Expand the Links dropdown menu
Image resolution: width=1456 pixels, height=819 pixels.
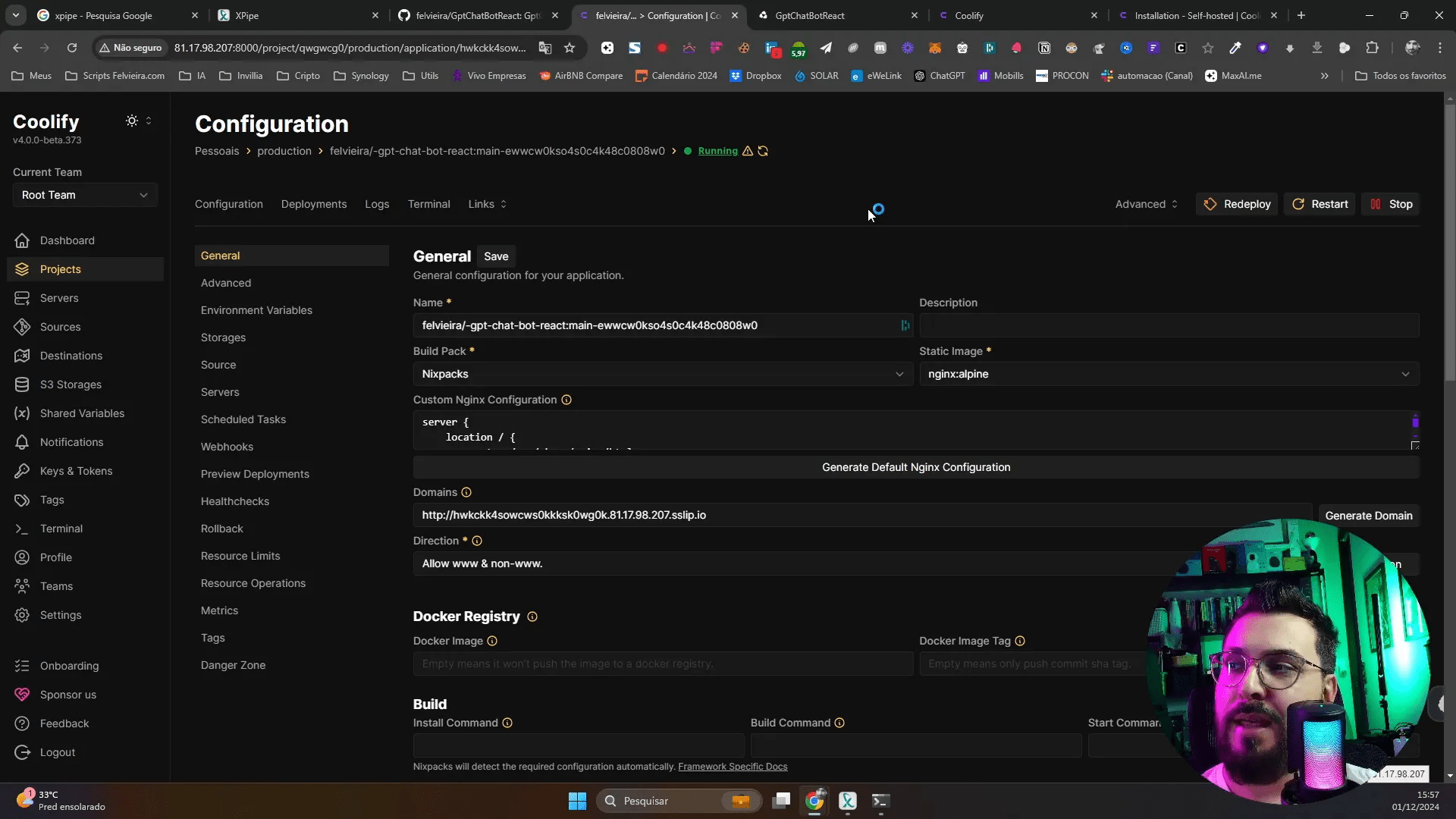click(x=488, y=204)
